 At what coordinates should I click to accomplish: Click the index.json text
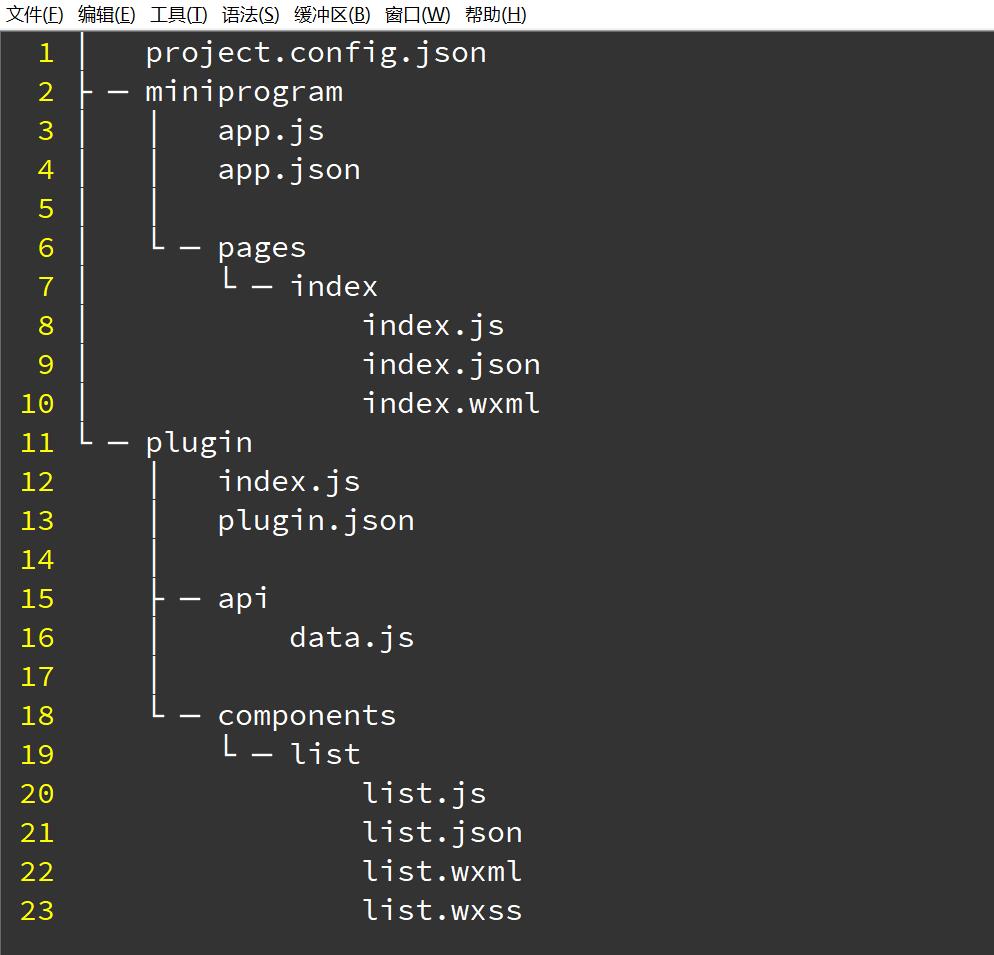tap(451, 365)
